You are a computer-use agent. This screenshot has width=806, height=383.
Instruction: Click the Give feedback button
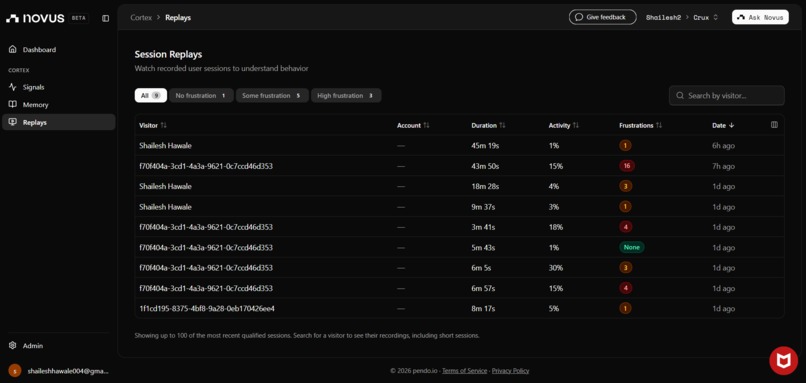coord(602,17)
